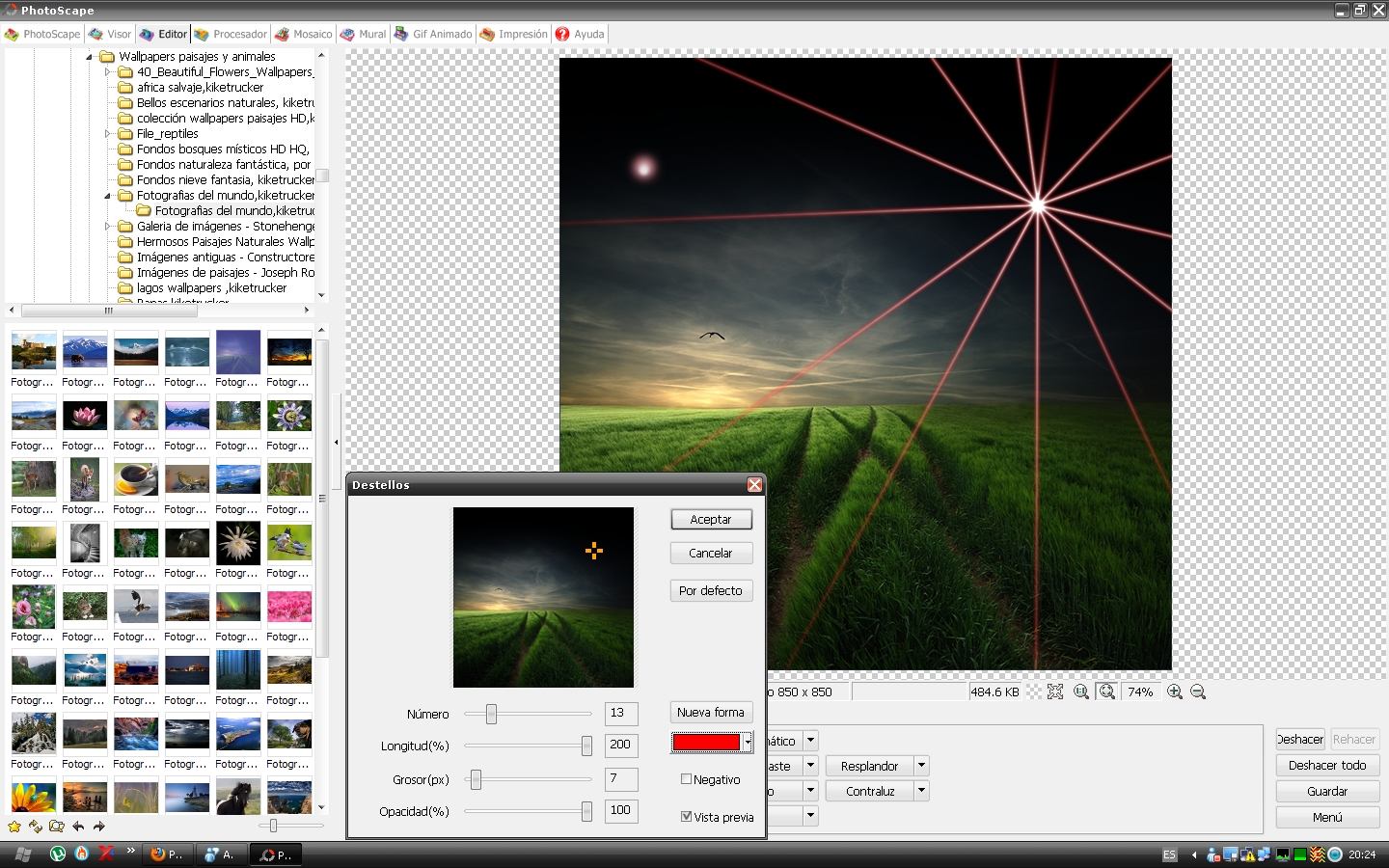Go back with the left arrow icon

coord(78,827)
